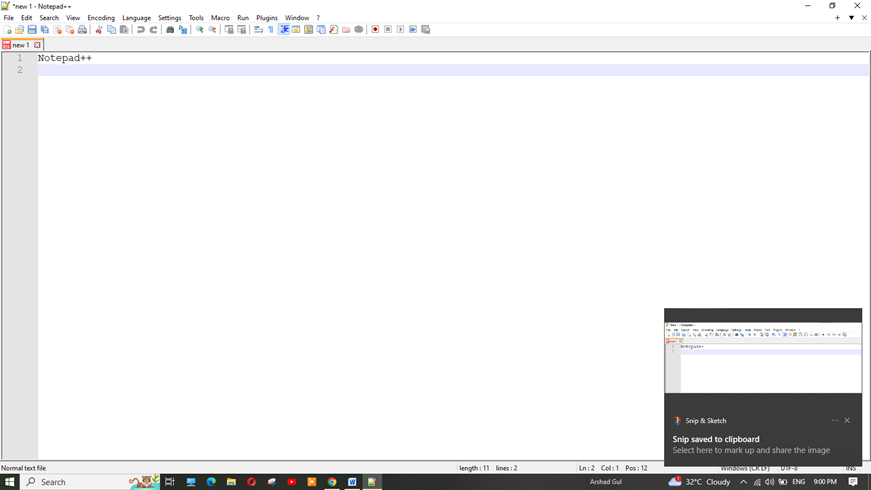Click the User Defined Language icon
Image resolution: width=871 pixels, height=490 pixels.
(x=296, y=29)
